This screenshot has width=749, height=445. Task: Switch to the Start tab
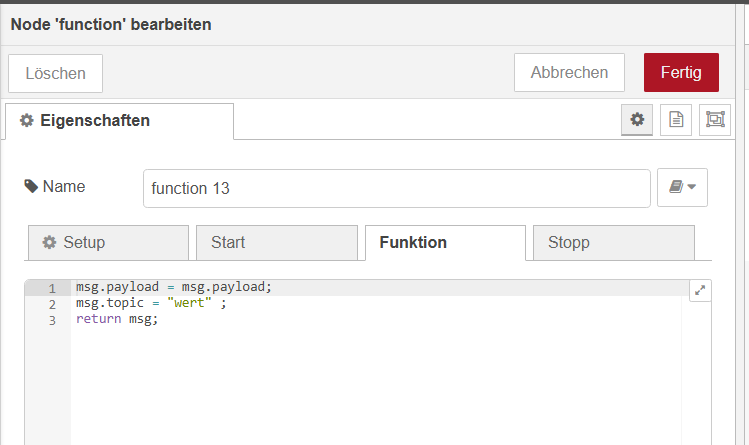click(276, 243)
